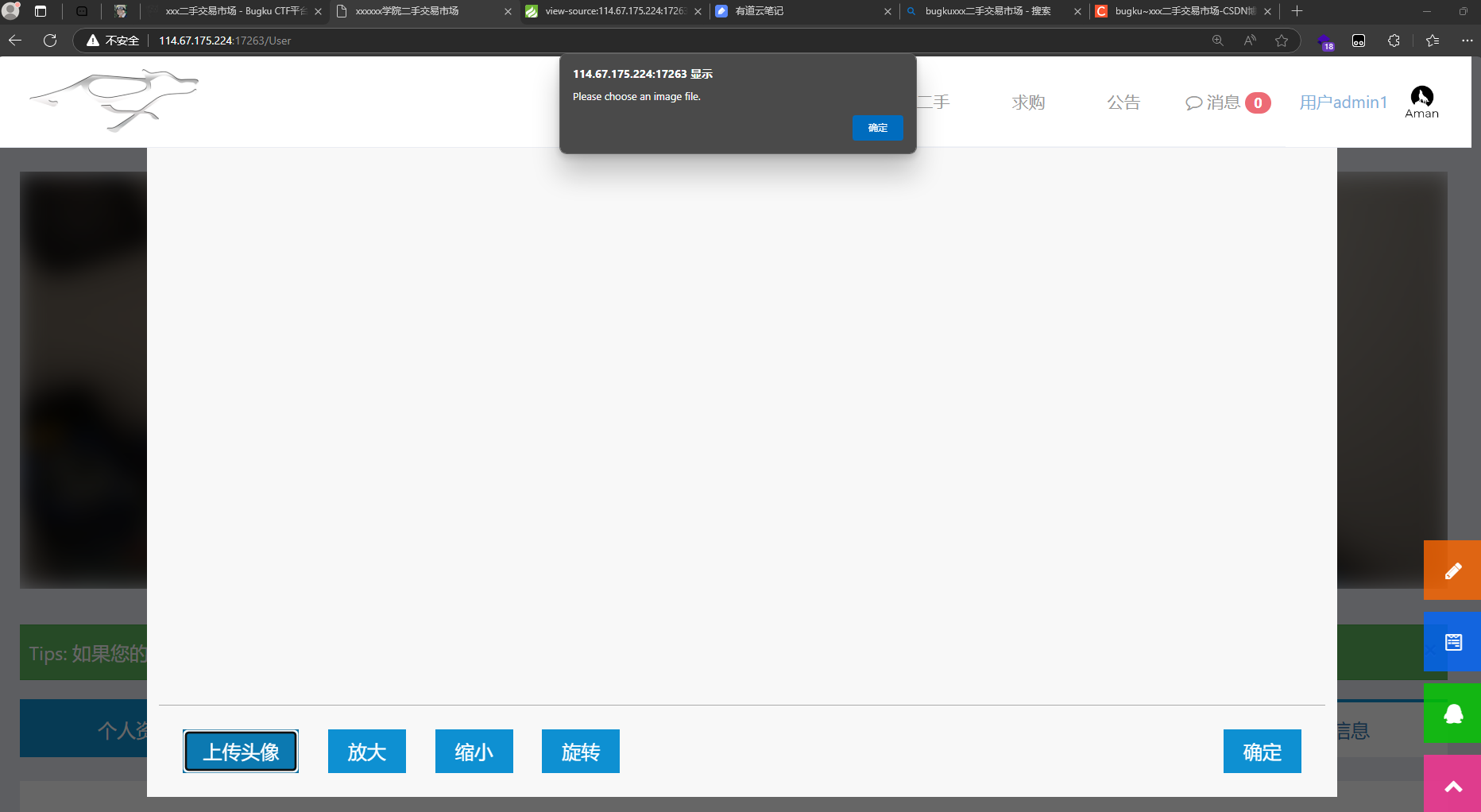Click the green QQ contact icon
The height and width of the screenshot is (812, 1481).
[1452, 713]
